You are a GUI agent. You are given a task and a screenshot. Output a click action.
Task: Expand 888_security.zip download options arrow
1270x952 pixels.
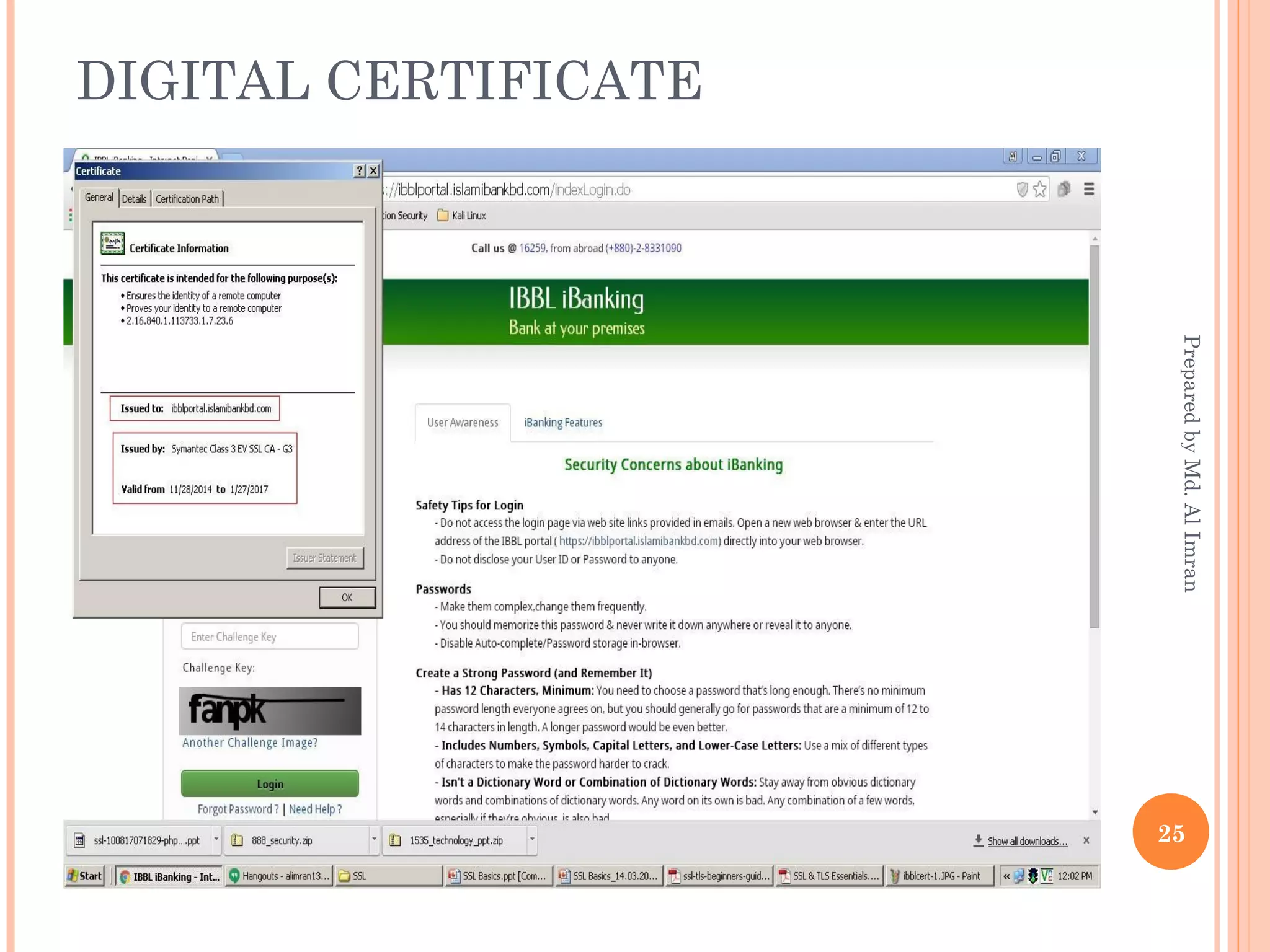pos(374,840)
